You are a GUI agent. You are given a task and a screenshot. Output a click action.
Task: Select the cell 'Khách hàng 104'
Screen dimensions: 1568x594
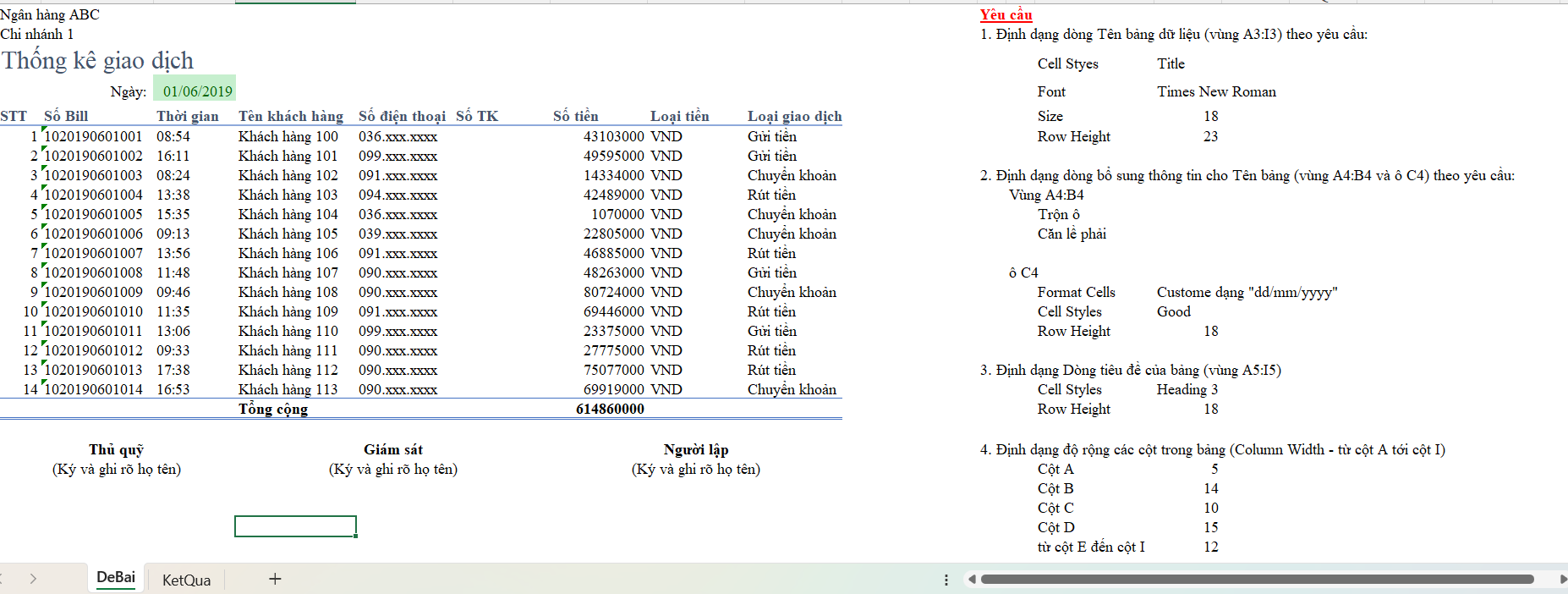288,214
